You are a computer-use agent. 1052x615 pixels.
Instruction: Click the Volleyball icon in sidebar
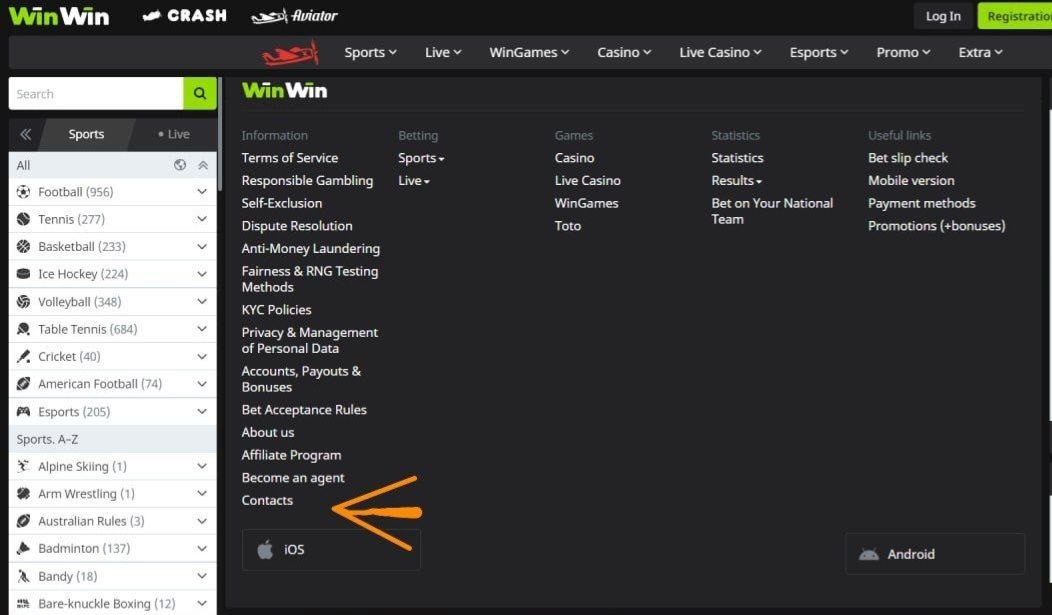pos(23,301)
